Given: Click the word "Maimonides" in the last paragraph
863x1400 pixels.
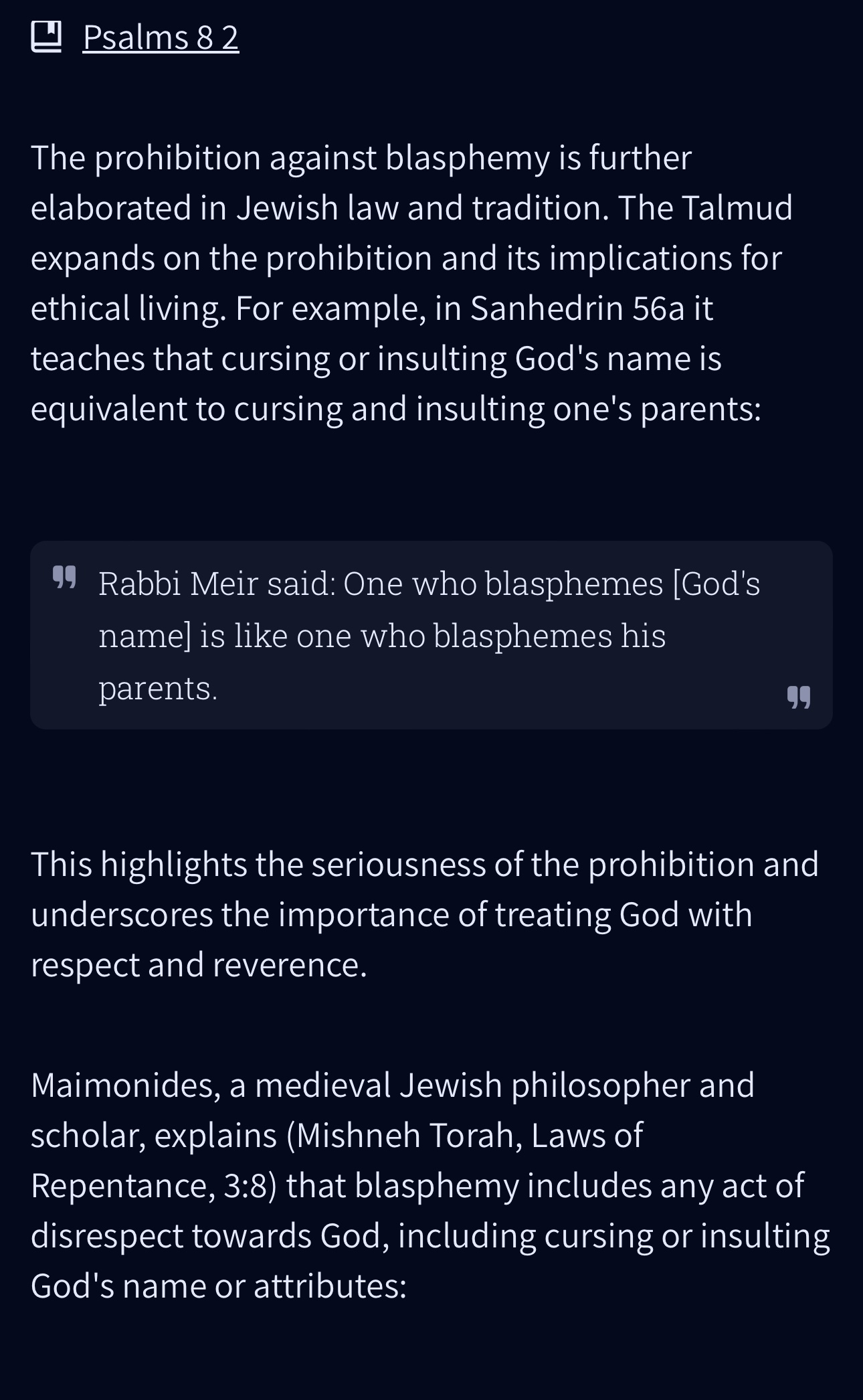Looking at the screenshot, I should (x=125, y=1085).
